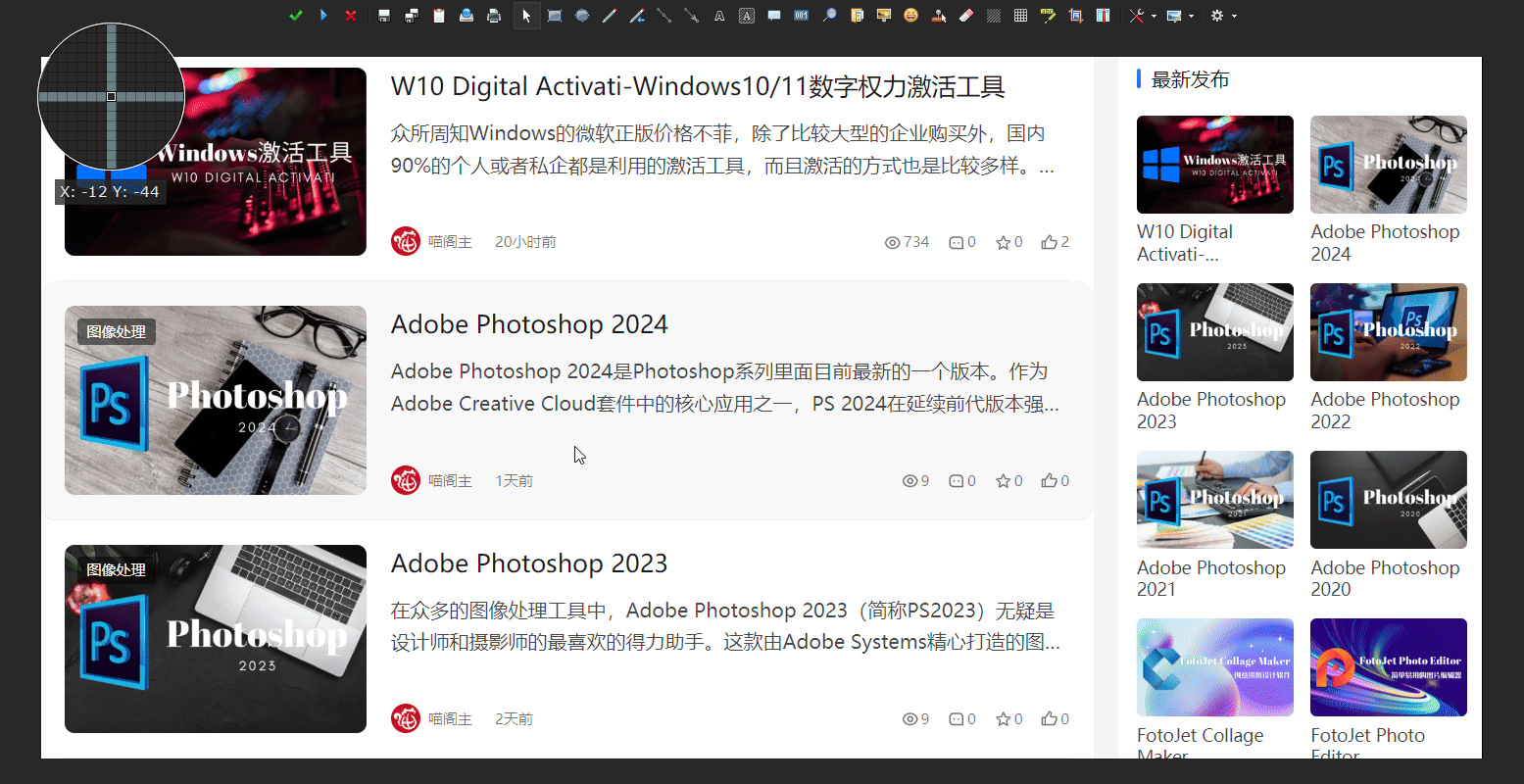Click the scanner with globe upload icon
Image resolution: width=1524 pixels, height=784 pixels.
[467, 16]
